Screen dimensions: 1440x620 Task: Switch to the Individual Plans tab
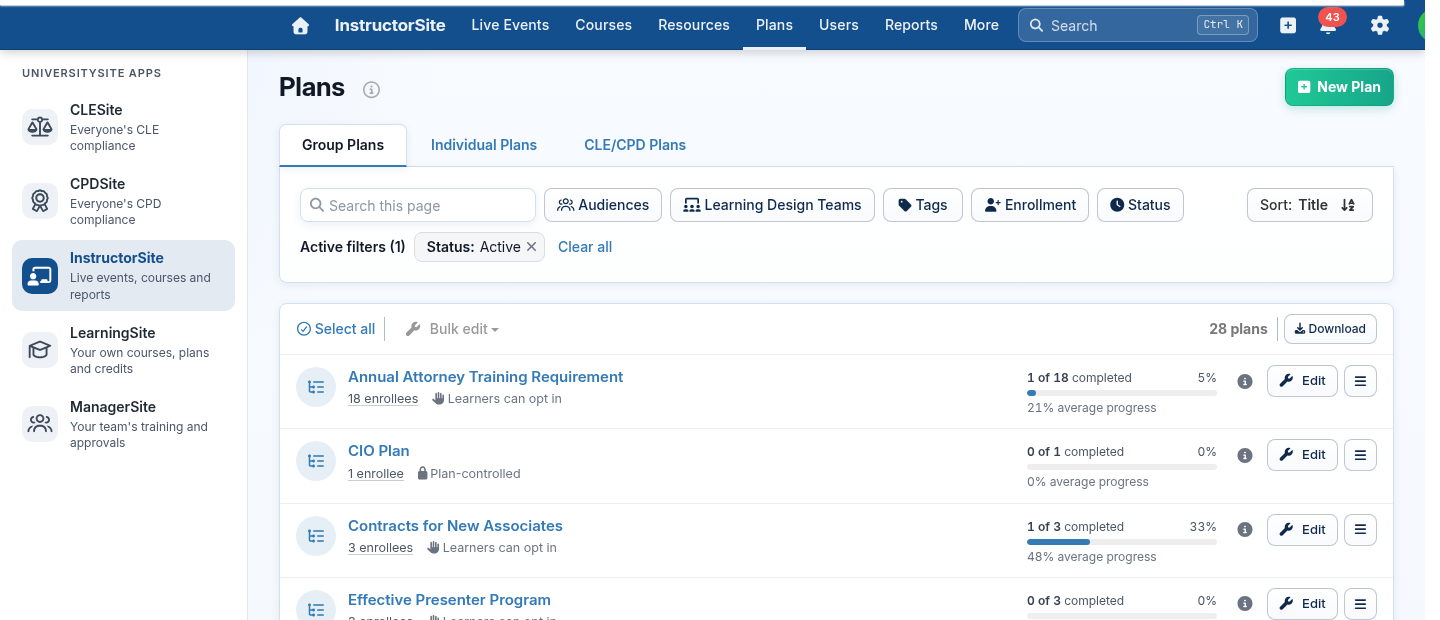[x=484, y=145]
